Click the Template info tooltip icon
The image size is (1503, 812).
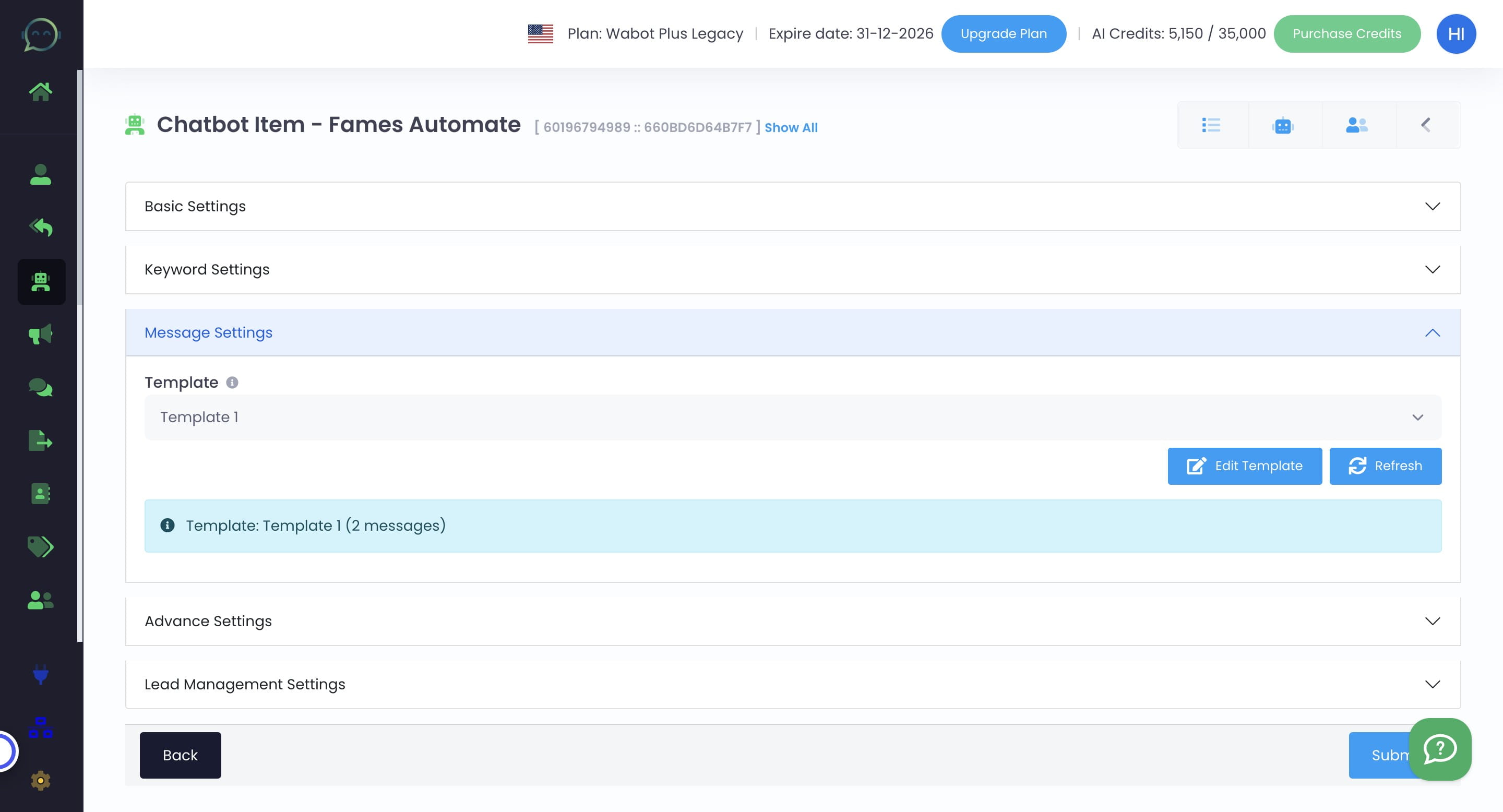point(232,382)
